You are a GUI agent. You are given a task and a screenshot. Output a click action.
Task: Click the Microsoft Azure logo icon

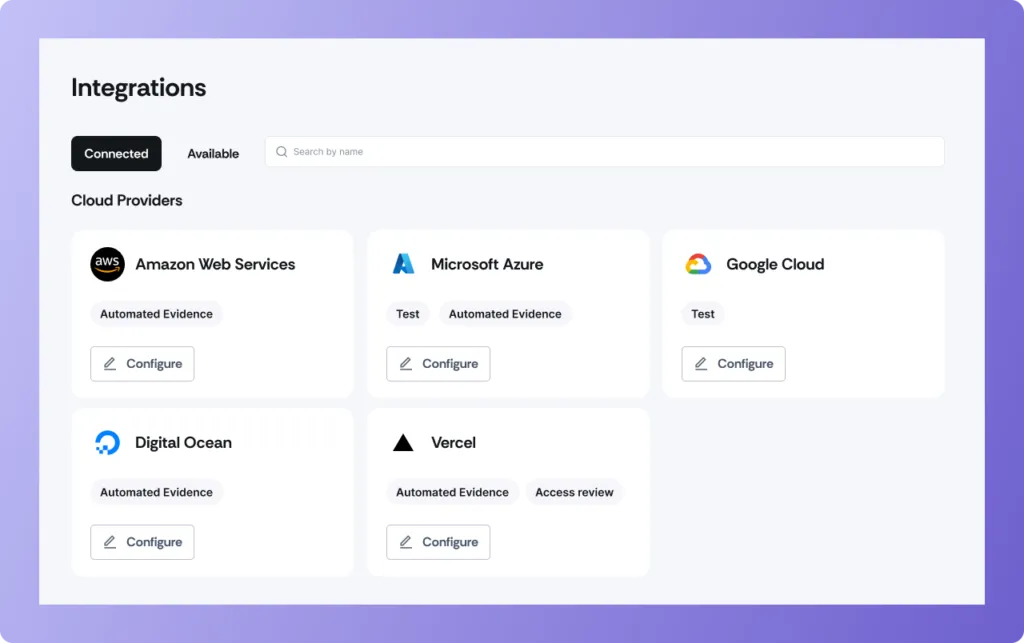[x=404, y=263]
